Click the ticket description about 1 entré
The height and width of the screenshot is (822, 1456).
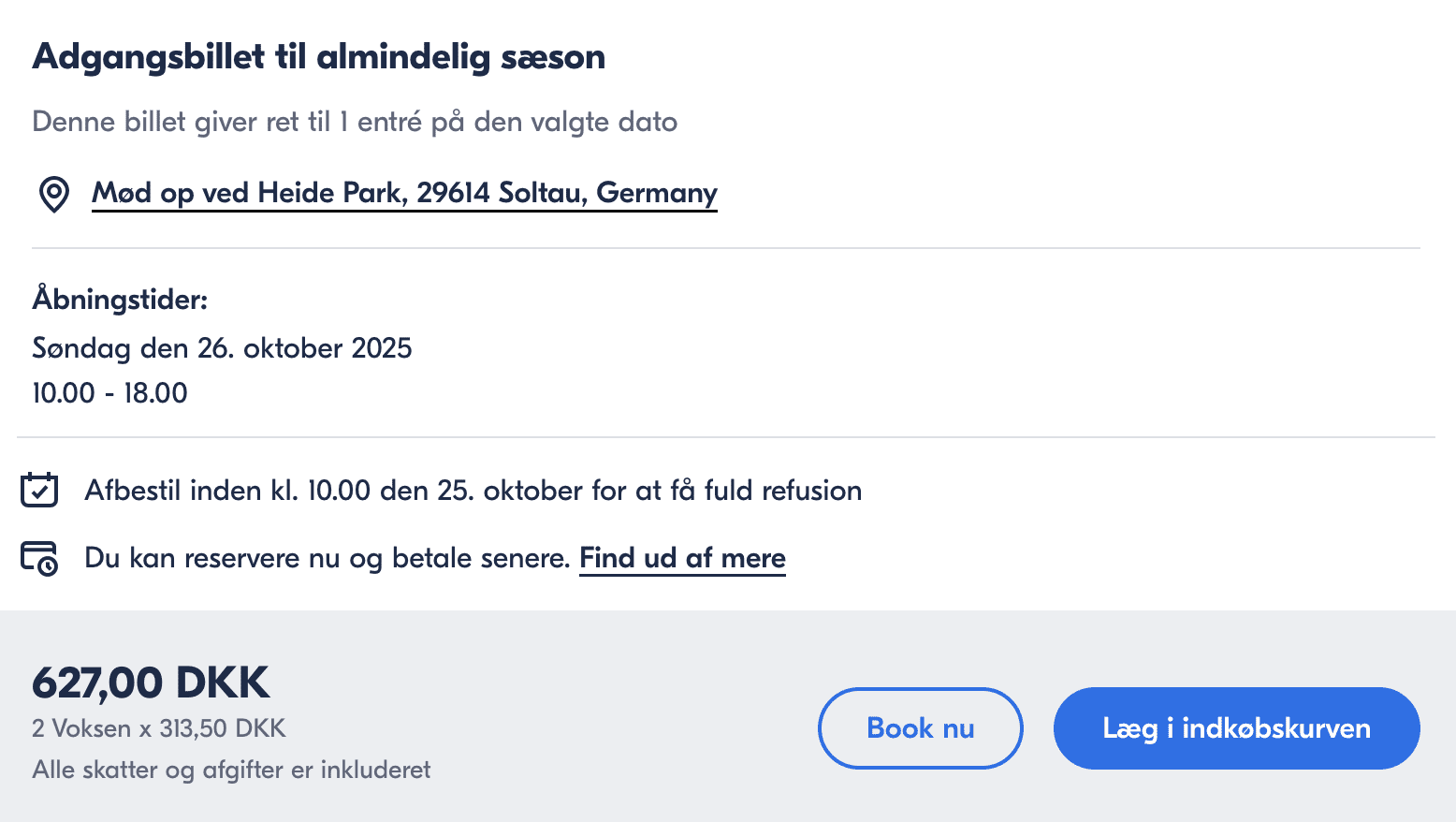[355, 122]
